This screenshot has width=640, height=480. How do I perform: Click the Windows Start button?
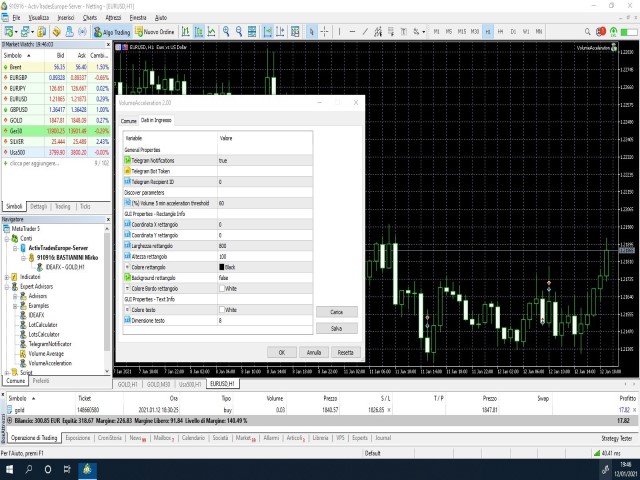pyautogui.click(x=9, y=469)
